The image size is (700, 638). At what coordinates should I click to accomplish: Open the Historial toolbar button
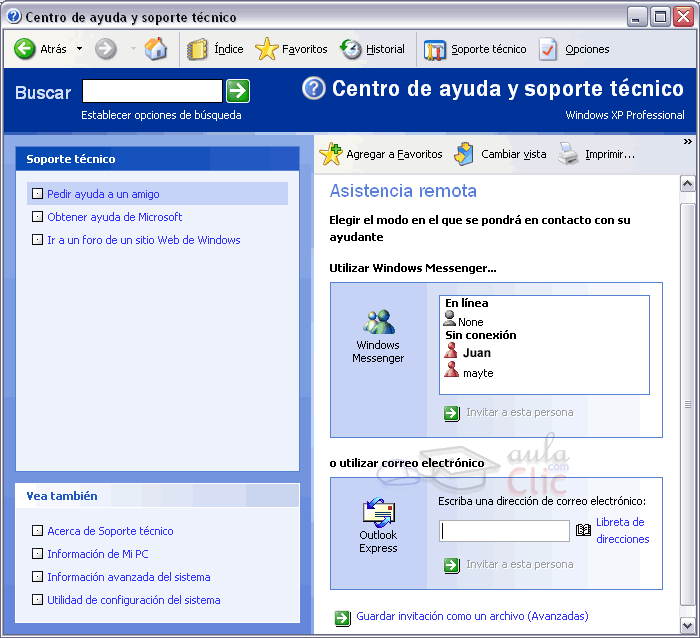(x=351, y=49)
